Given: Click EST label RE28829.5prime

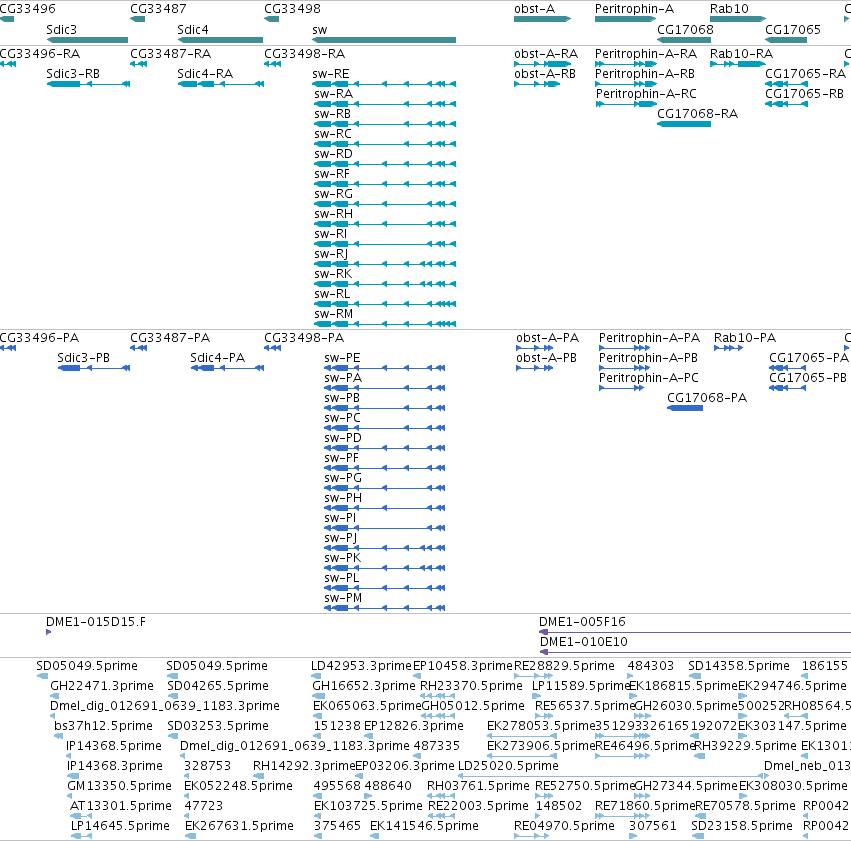Looking at the screenshot, I should (x=564, y=666).
